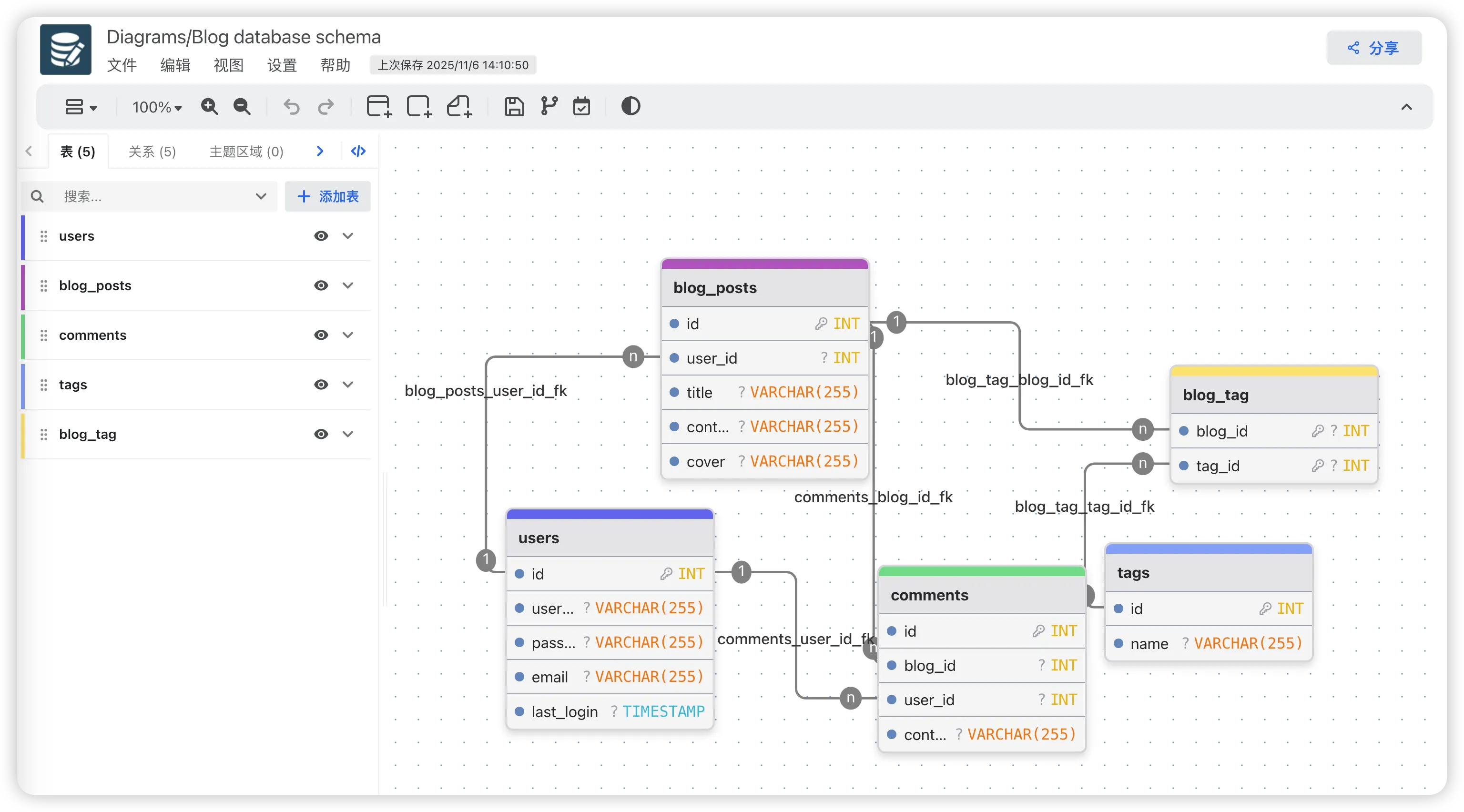Click the save diagram floppy icon

click(x=514, y=106)
